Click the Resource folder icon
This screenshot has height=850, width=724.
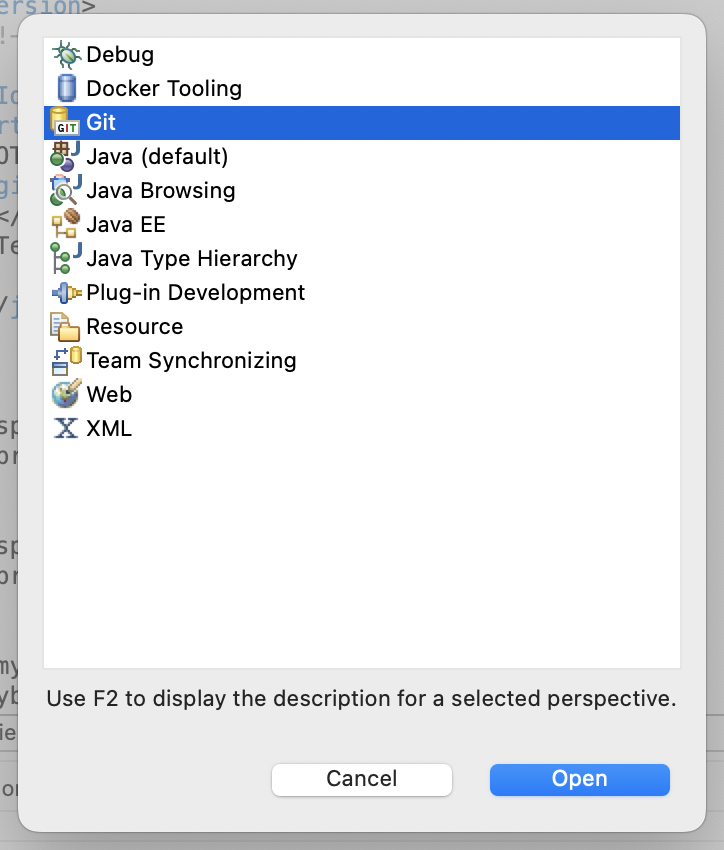click(65, 327)
